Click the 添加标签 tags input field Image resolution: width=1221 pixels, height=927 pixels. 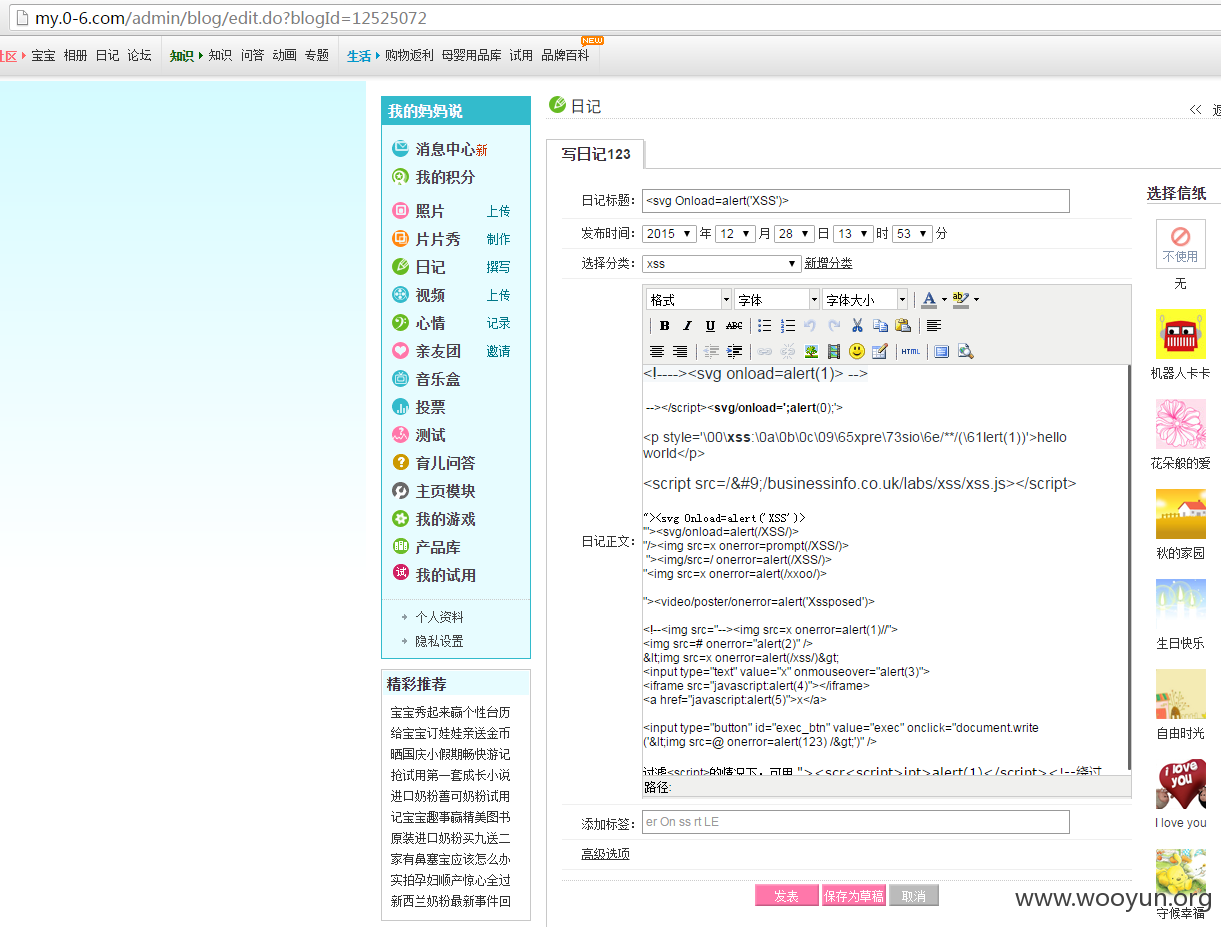[x=856, y=822]
